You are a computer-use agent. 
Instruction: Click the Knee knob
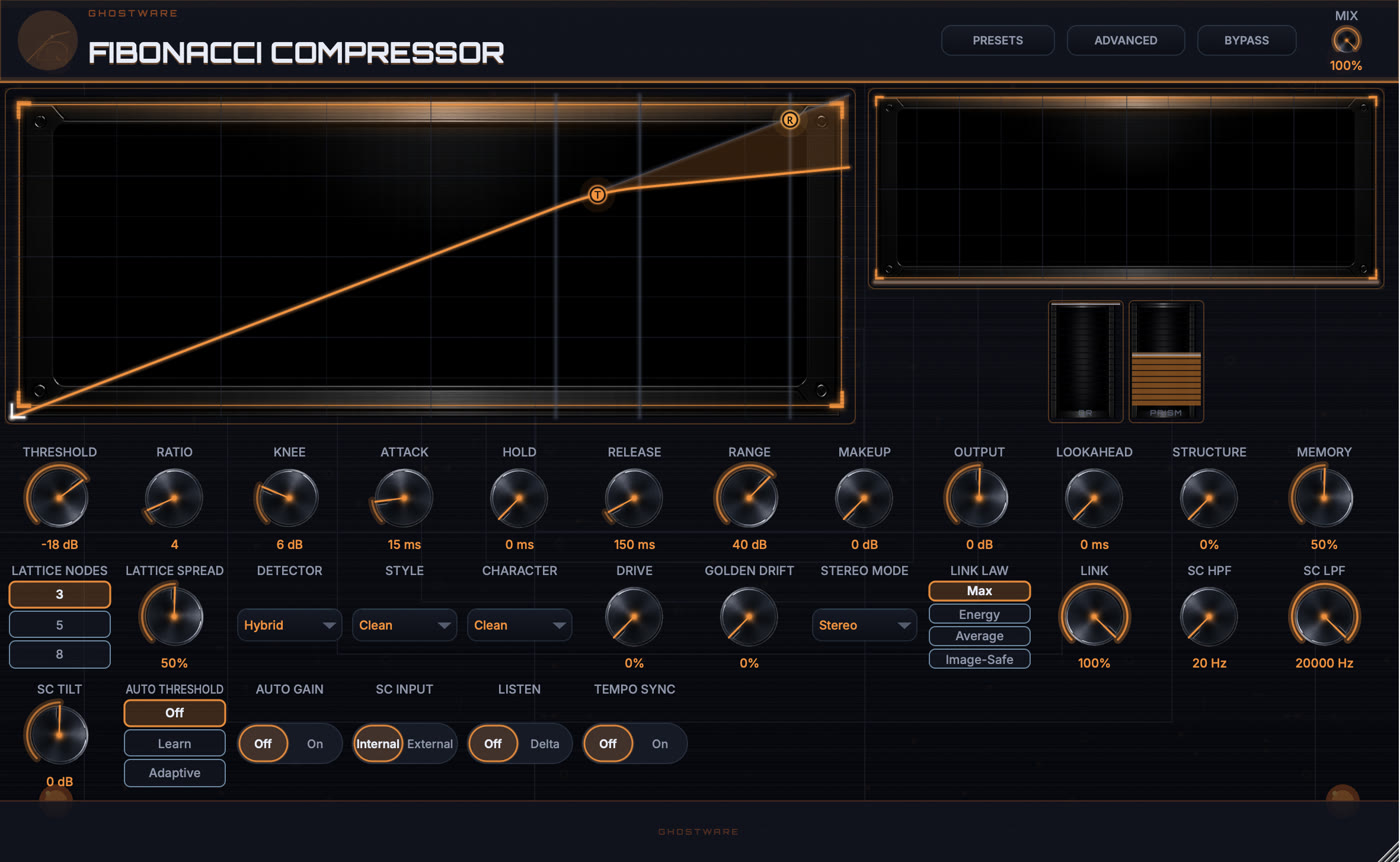pos(289,497)
